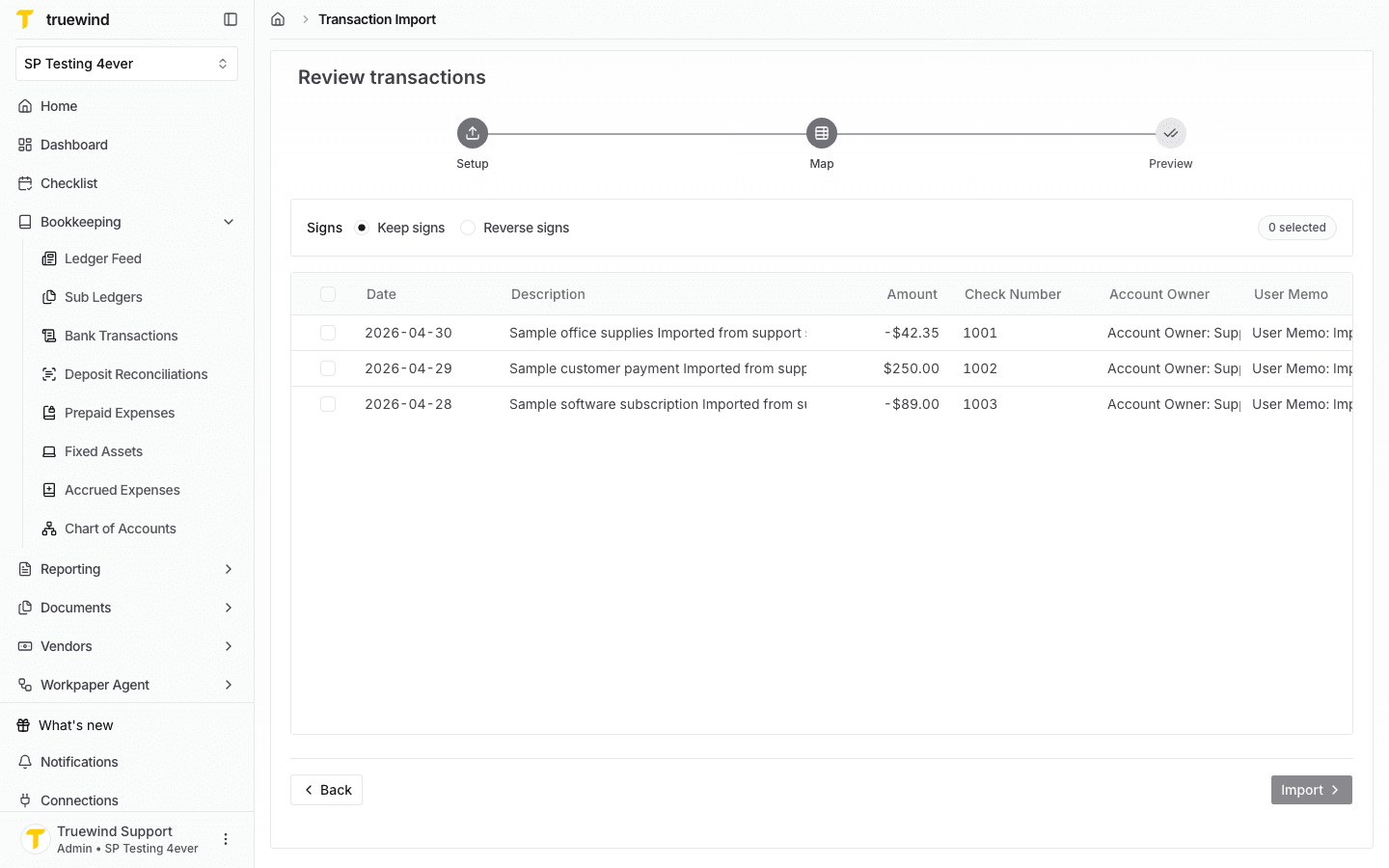The image size is (1389, 868).
Task: Click the Map step table icon
Action: [x=822, y=133]
